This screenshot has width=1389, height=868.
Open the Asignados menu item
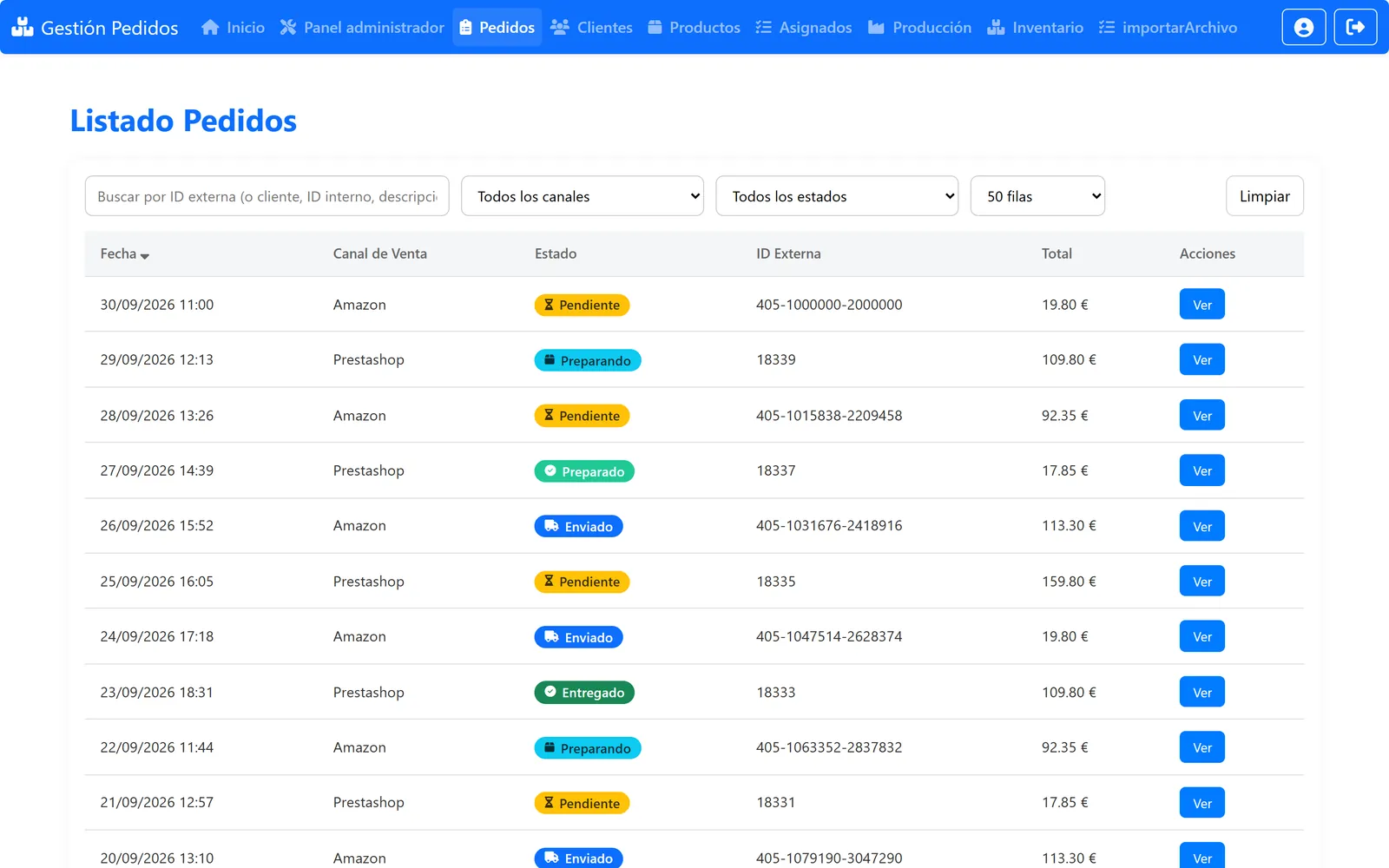[x=804, y=27]
